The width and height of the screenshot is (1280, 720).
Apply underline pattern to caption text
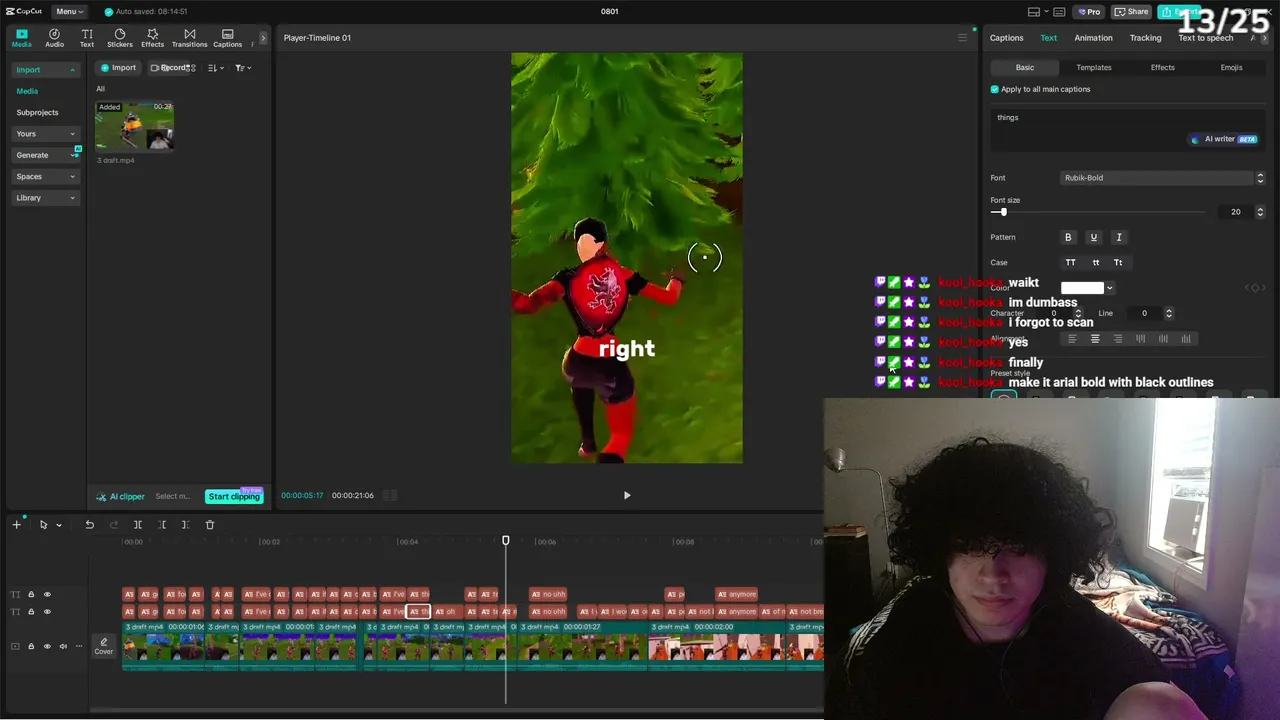pos(1093,238)
